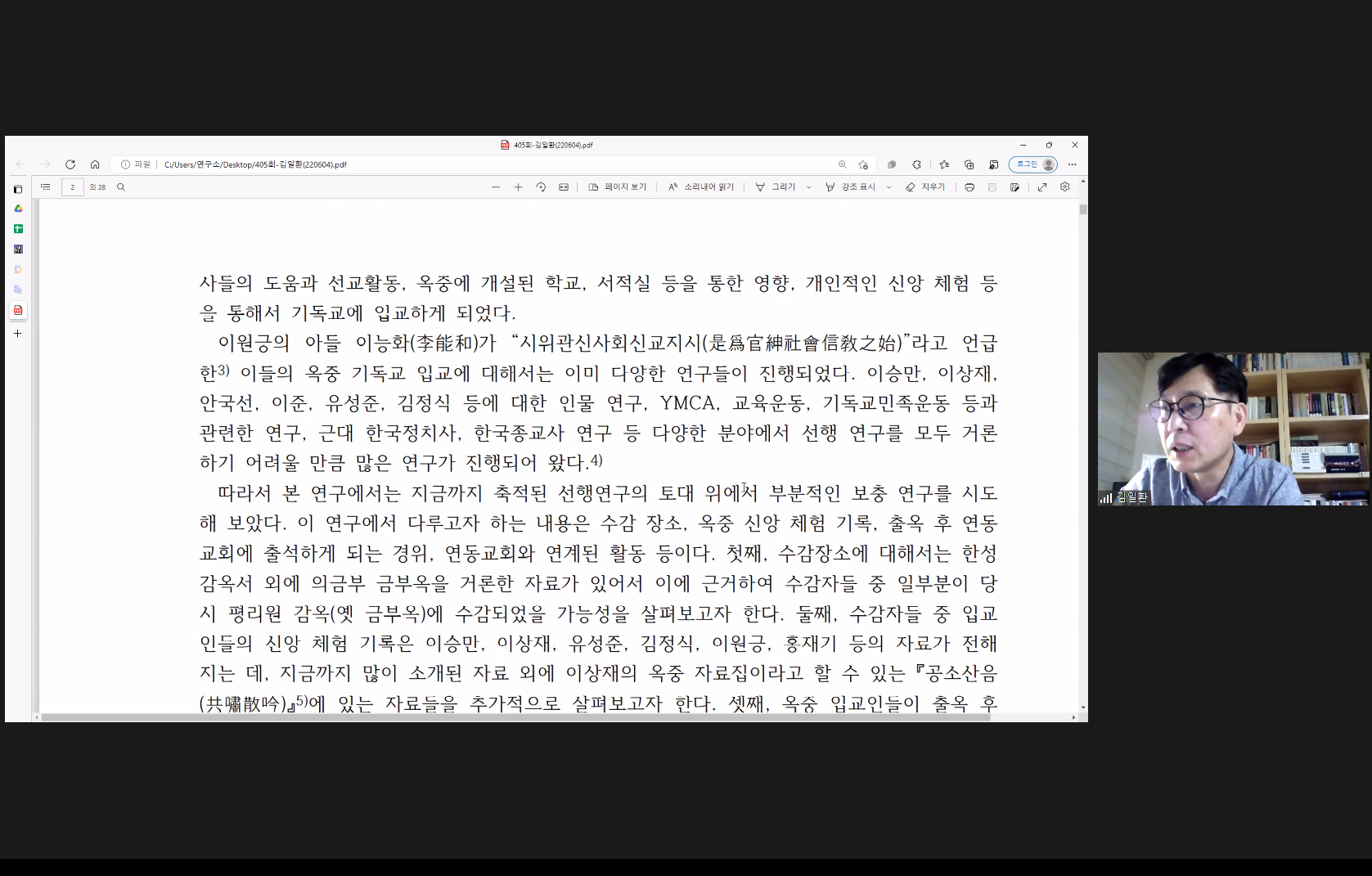1372x876 pixels.
Task: Click the total pages label 의 28
Action: [x=97, y=187]
